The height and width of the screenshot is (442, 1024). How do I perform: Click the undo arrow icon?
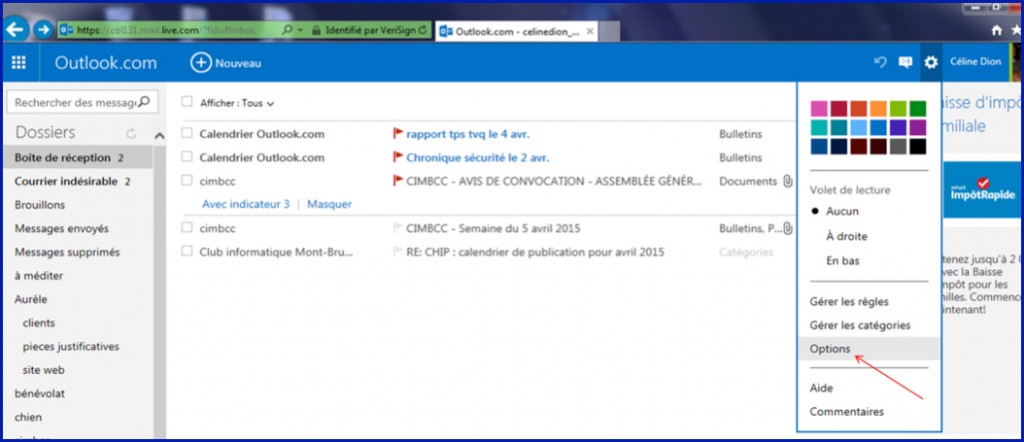[x=880, y=63]
